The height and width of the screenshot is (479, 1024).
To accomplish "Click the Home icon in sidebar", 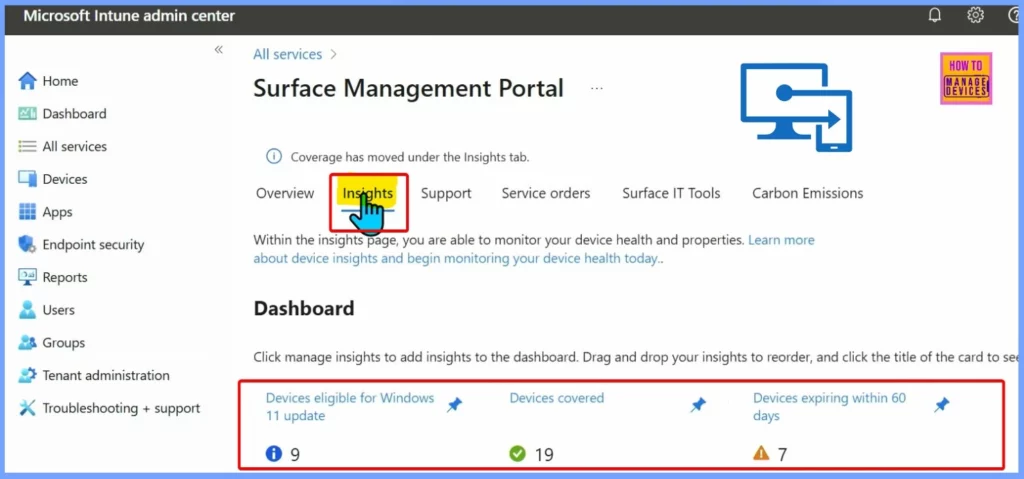I will click(x=27, y=81).
